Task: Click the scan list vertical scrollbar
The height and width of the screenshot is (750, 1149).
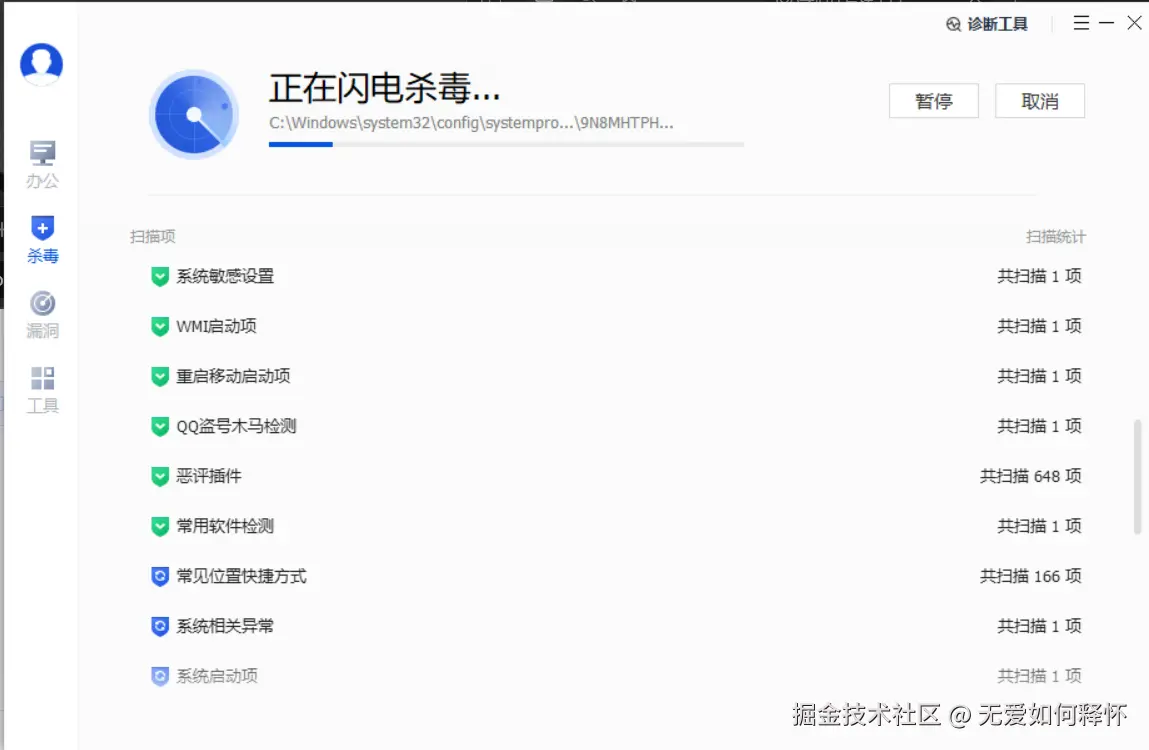Action: point(1137,477)
